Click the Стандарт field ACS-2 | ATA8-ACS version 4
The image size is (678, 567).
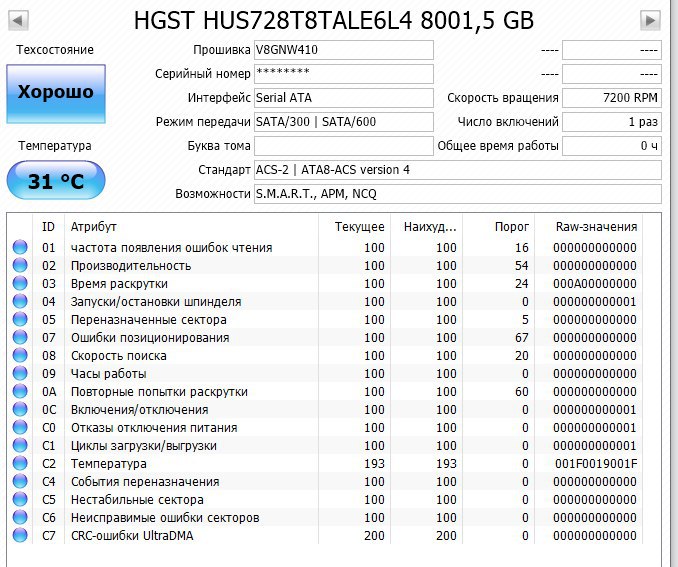[x=457, y=170]
